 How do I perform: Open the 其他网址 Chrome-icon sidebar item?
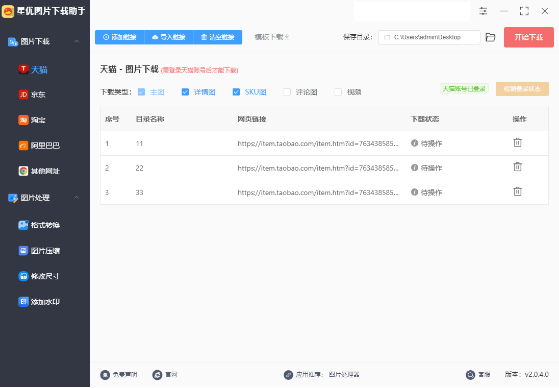39,171
